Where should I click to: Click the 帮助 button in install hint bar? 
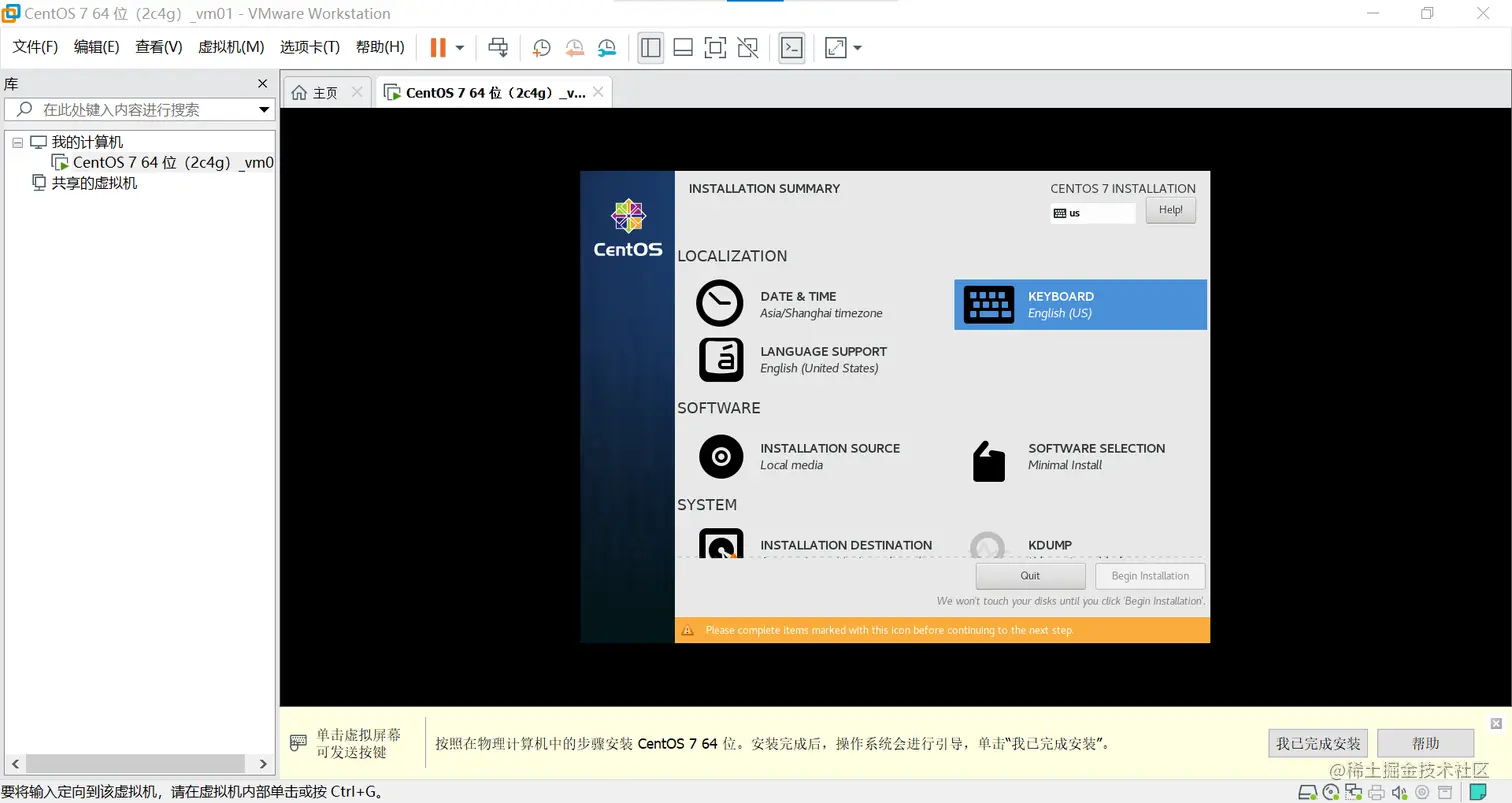pos(1425,743)
